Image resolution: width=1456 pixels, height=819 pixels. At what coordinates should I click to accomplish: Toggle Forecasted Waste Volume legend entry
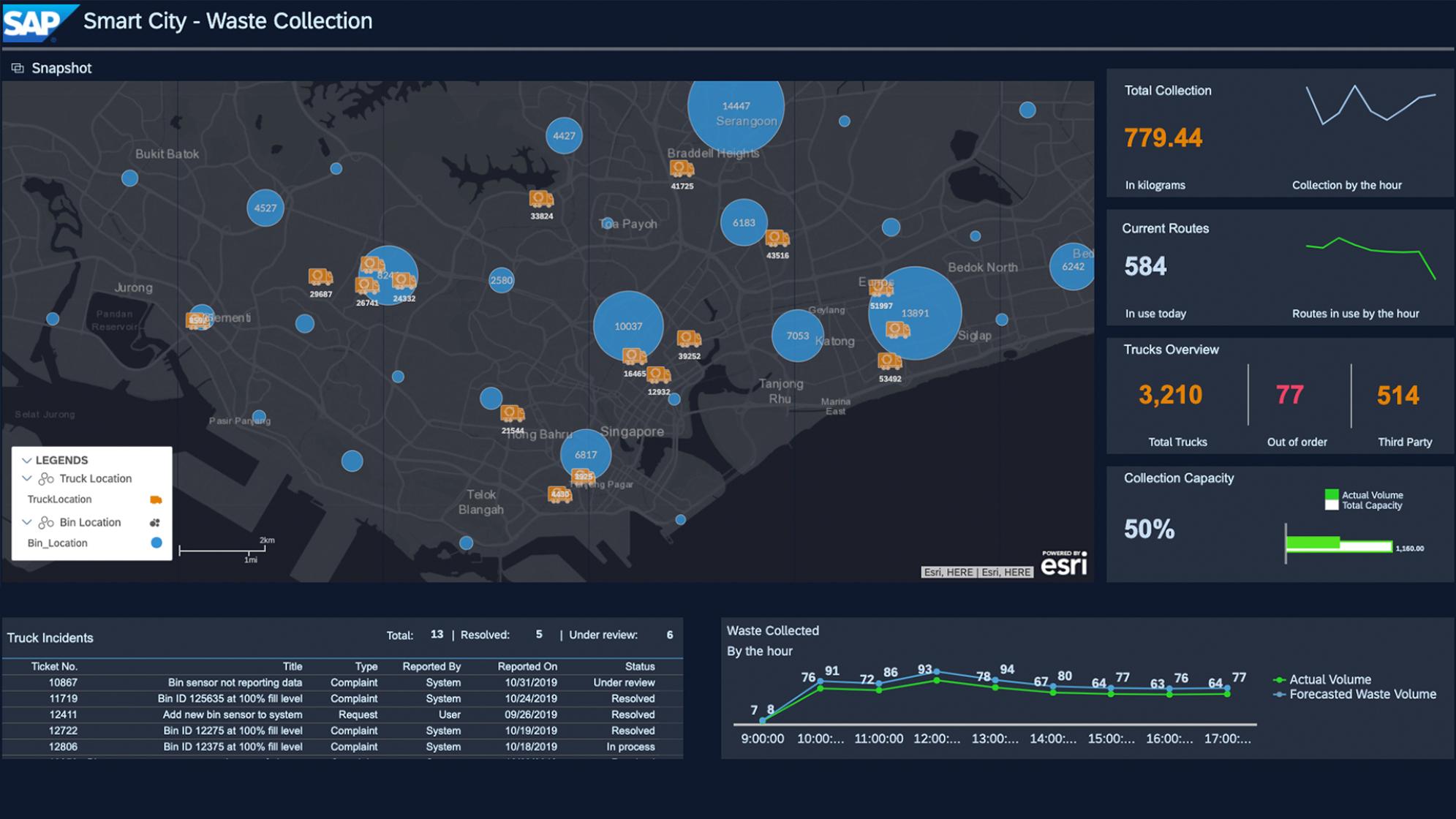(1355, 695)
